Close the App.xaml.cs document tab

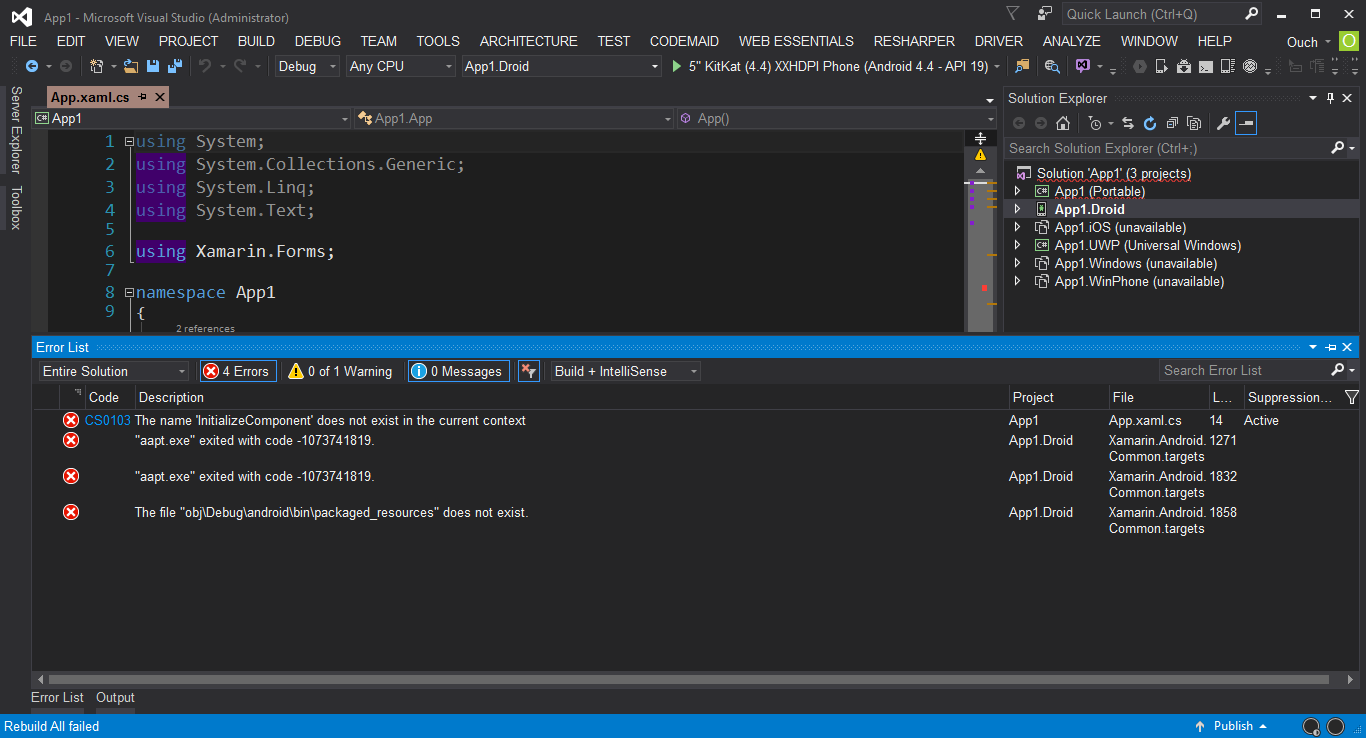coord(159,97)
